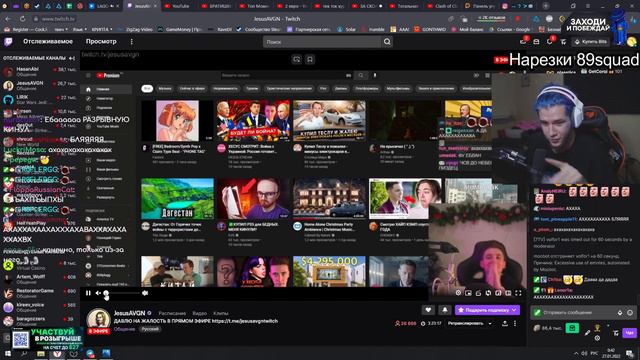Mute the stream volume speaker icon
This screenshot has width=640, height=360.
click(98, 293)
